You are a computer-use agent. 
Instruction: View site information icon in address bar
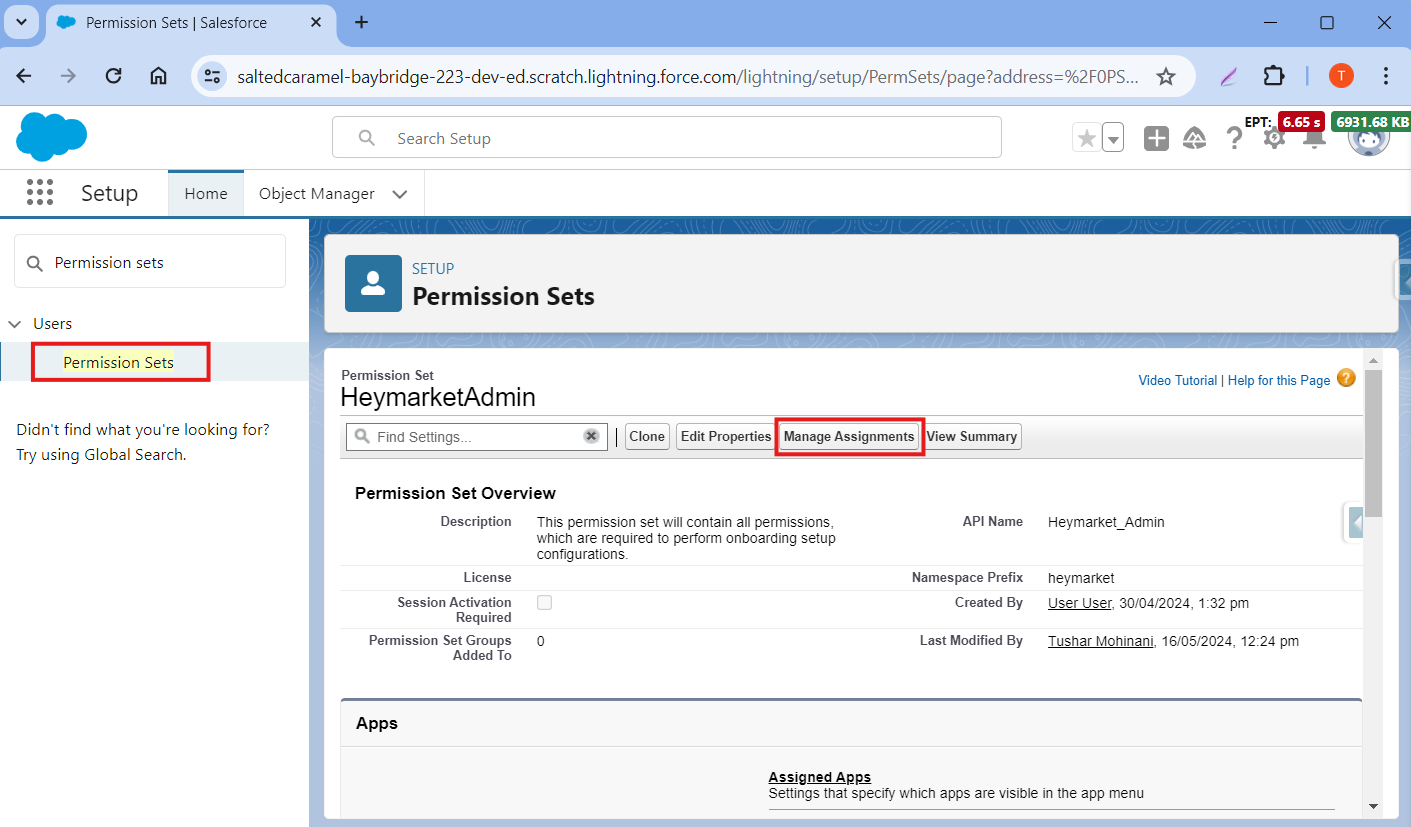pos(212,76)
